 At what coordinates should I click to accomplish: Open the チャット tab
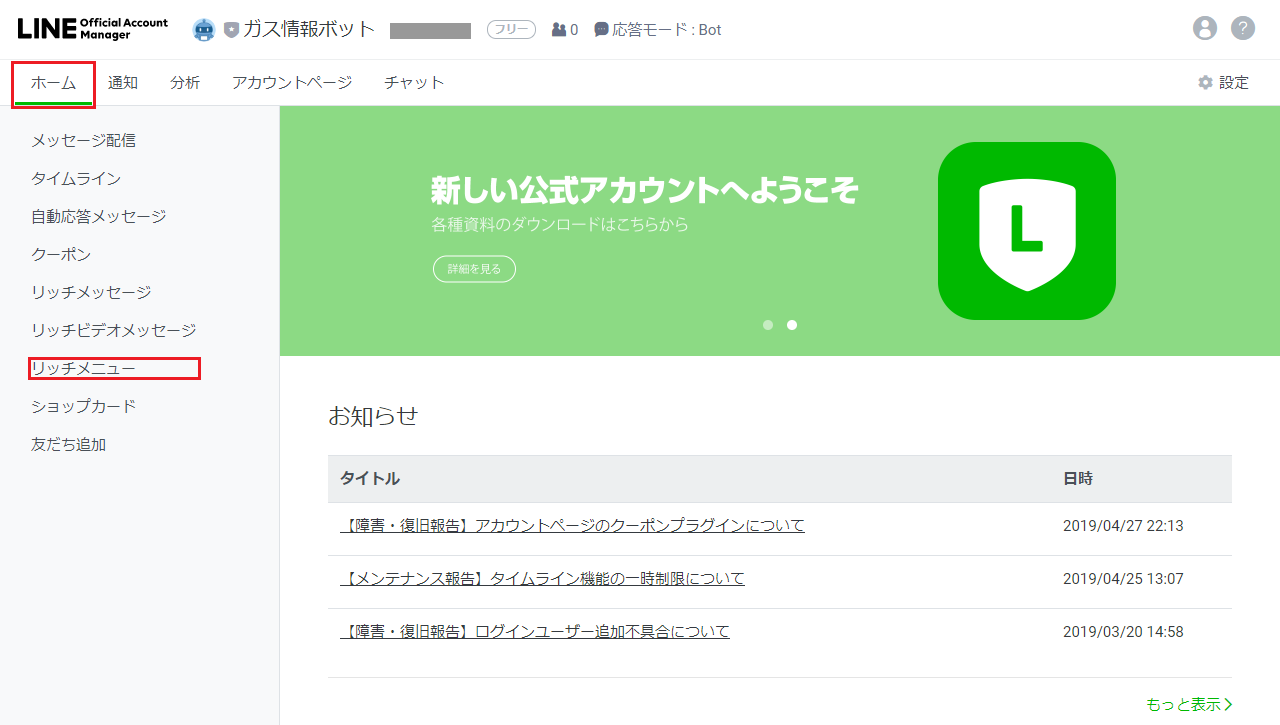[414, 83]
